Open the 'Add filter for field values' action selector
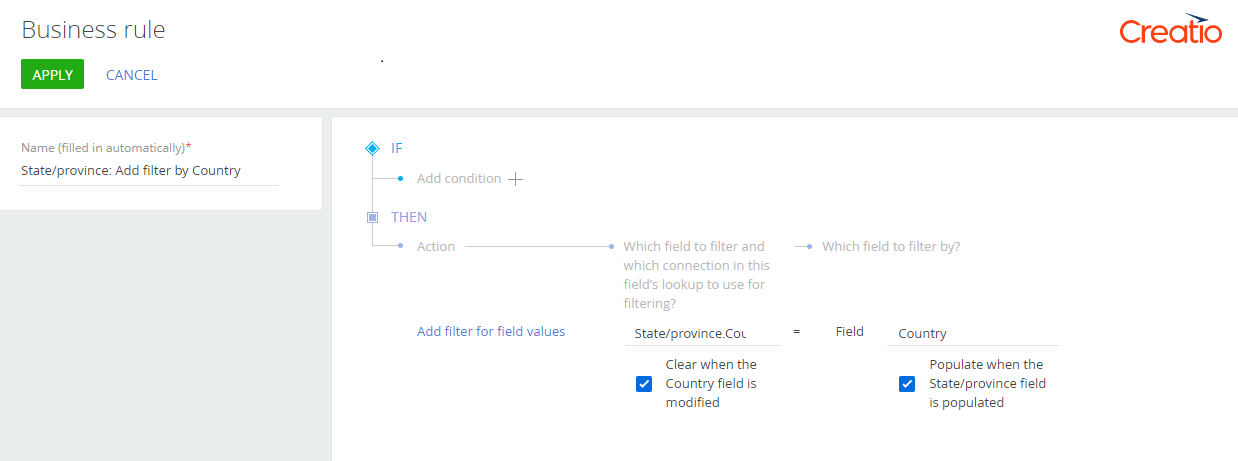 point(491,331)
